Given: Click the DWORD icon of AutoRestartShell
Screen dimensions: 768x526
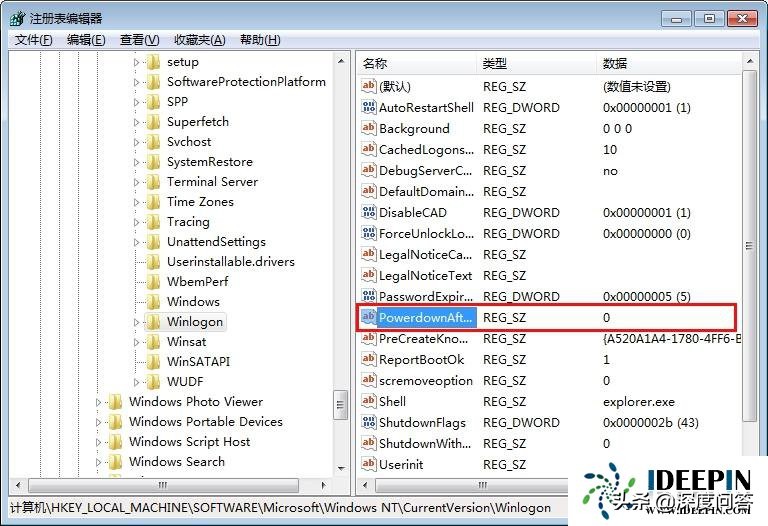Looking at the screenshot, I should [368, 107].
